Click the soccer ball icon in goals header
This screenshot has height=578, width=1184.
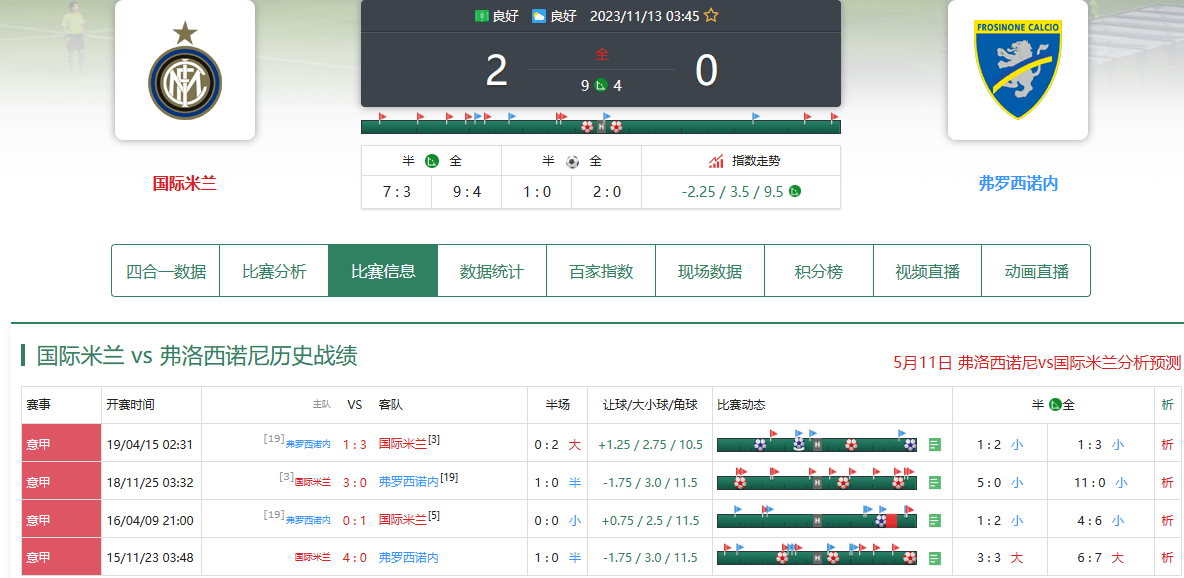coord(572,161)
